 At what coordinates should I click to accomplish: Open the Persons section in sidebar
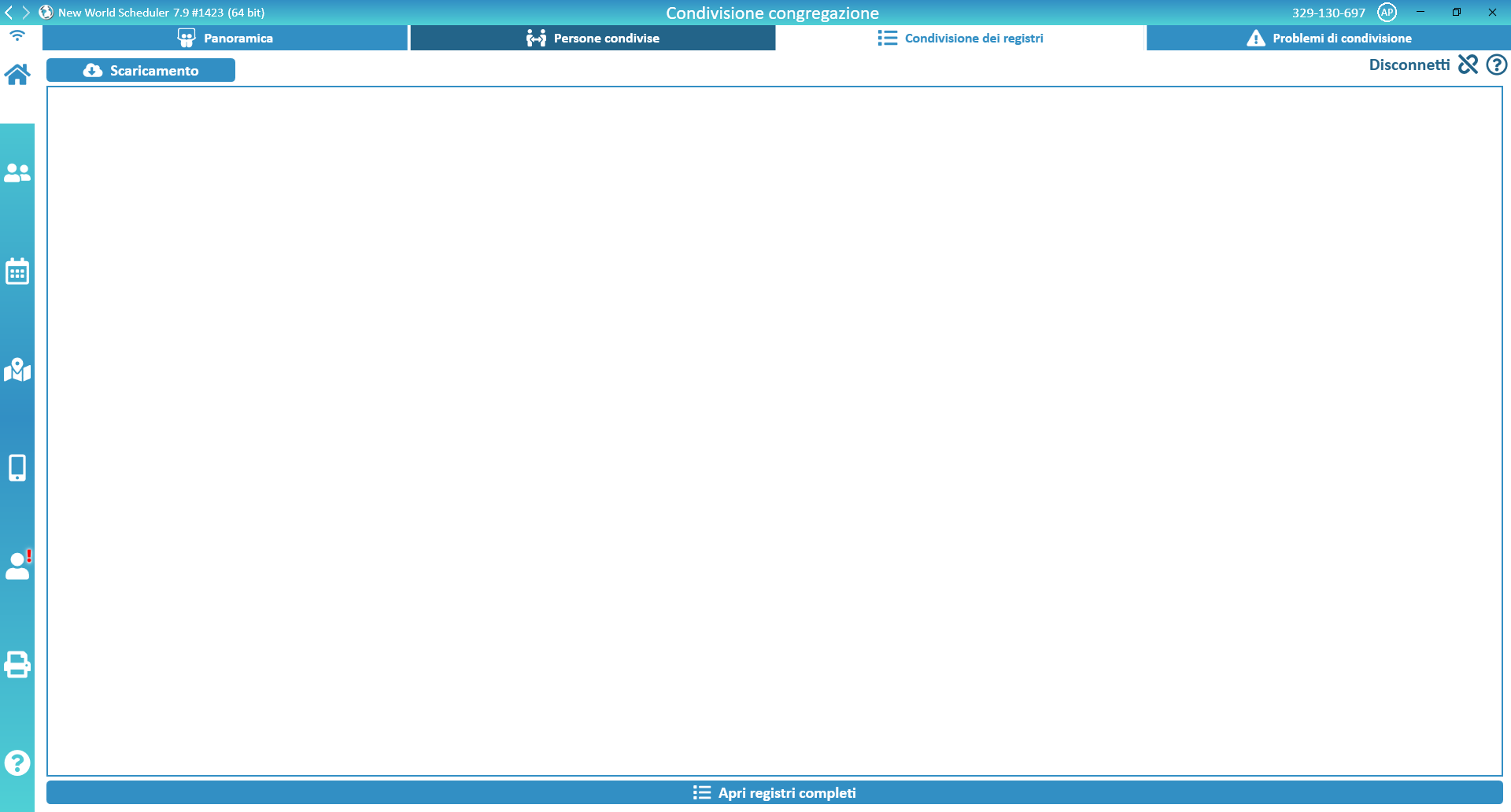point(17,173)
